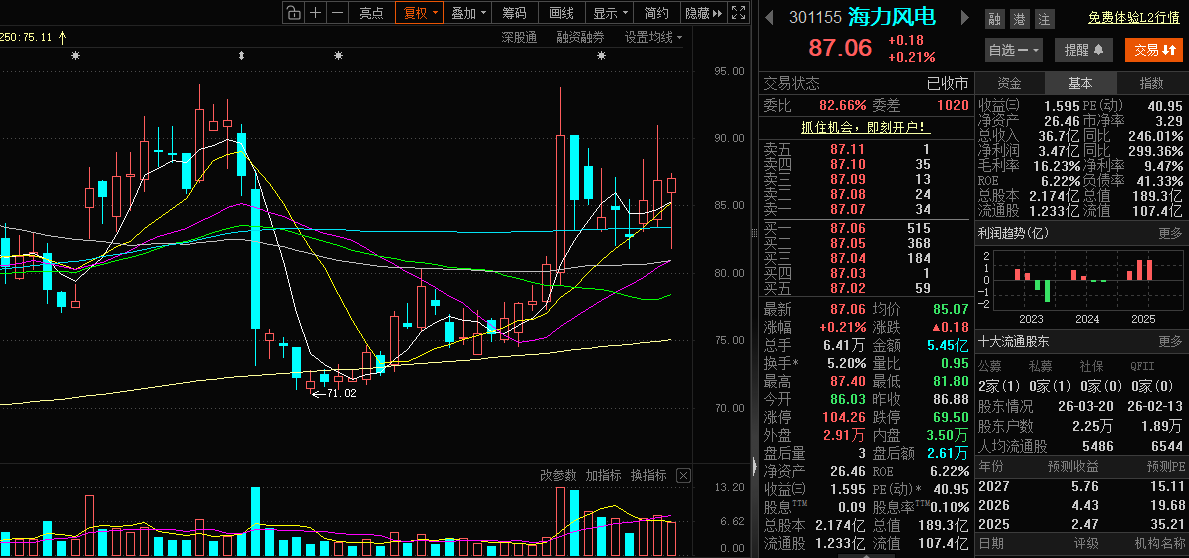Click the 机构名称 column header
Viewport: 1189px width, 558px height.
click(1159, 544)
